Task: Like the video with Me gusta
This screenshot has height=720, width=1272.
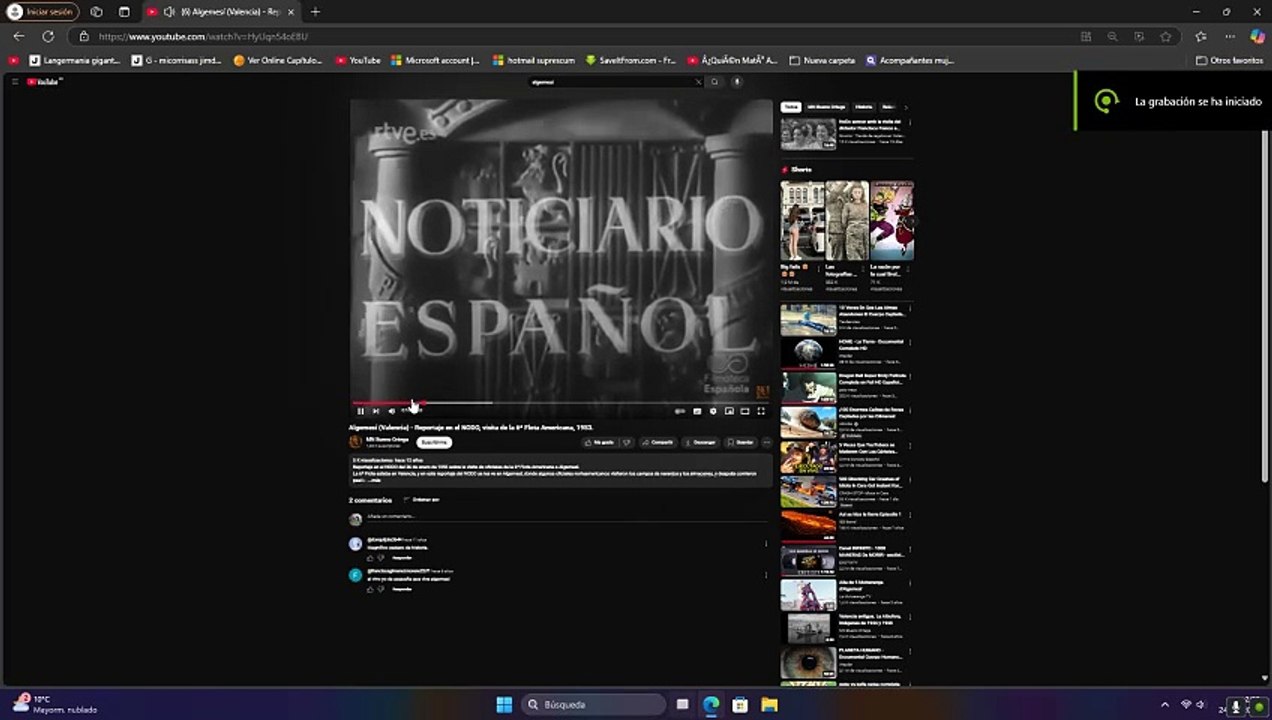Action: (x=600, y=442)
